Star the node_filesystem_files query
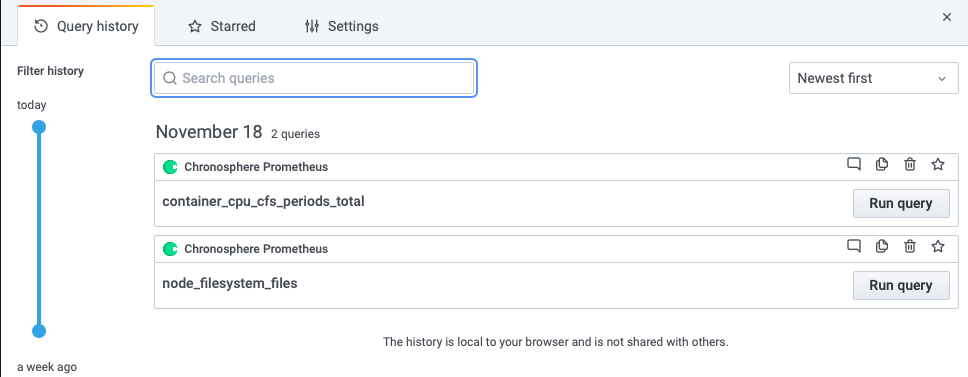The width and height of the screenshot is (968, 377). click(938, 246)
